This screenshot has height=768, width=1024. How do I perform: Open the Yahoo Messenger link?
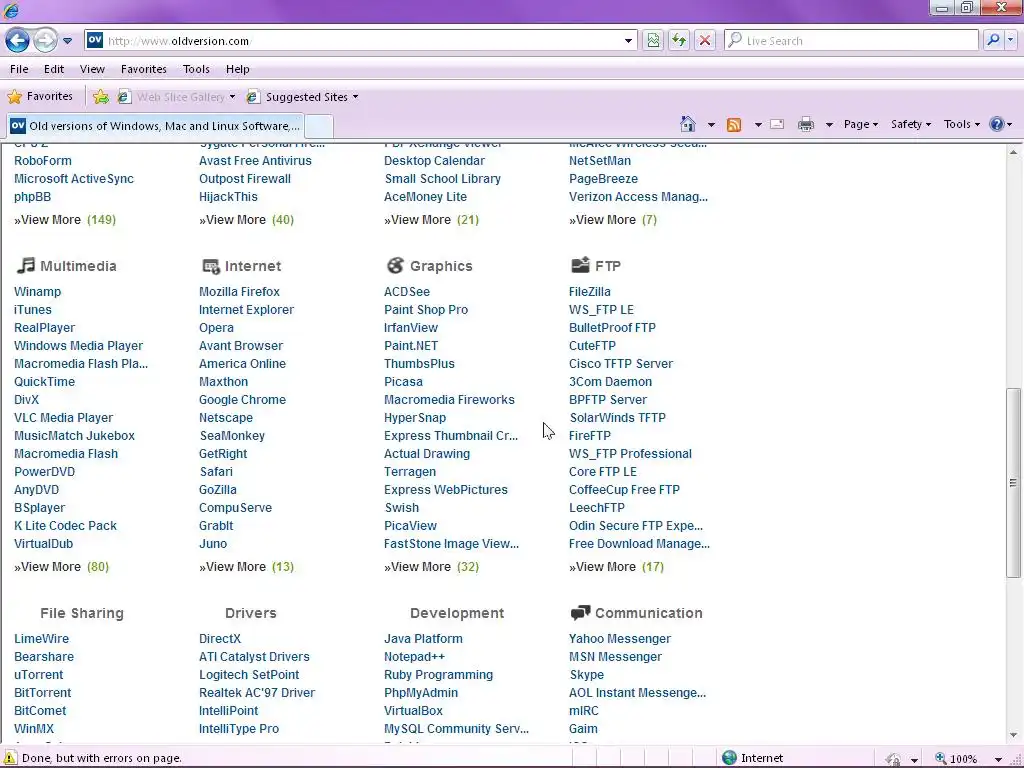[620, 639]
